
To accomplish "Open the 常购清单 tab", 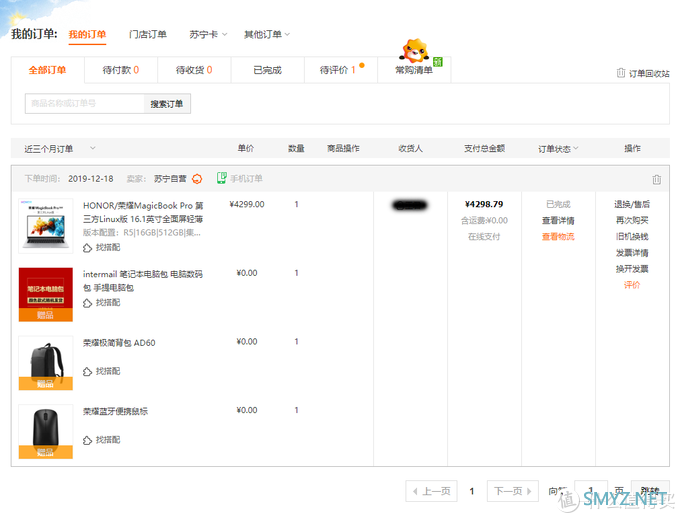I will [x=414, y=70].
